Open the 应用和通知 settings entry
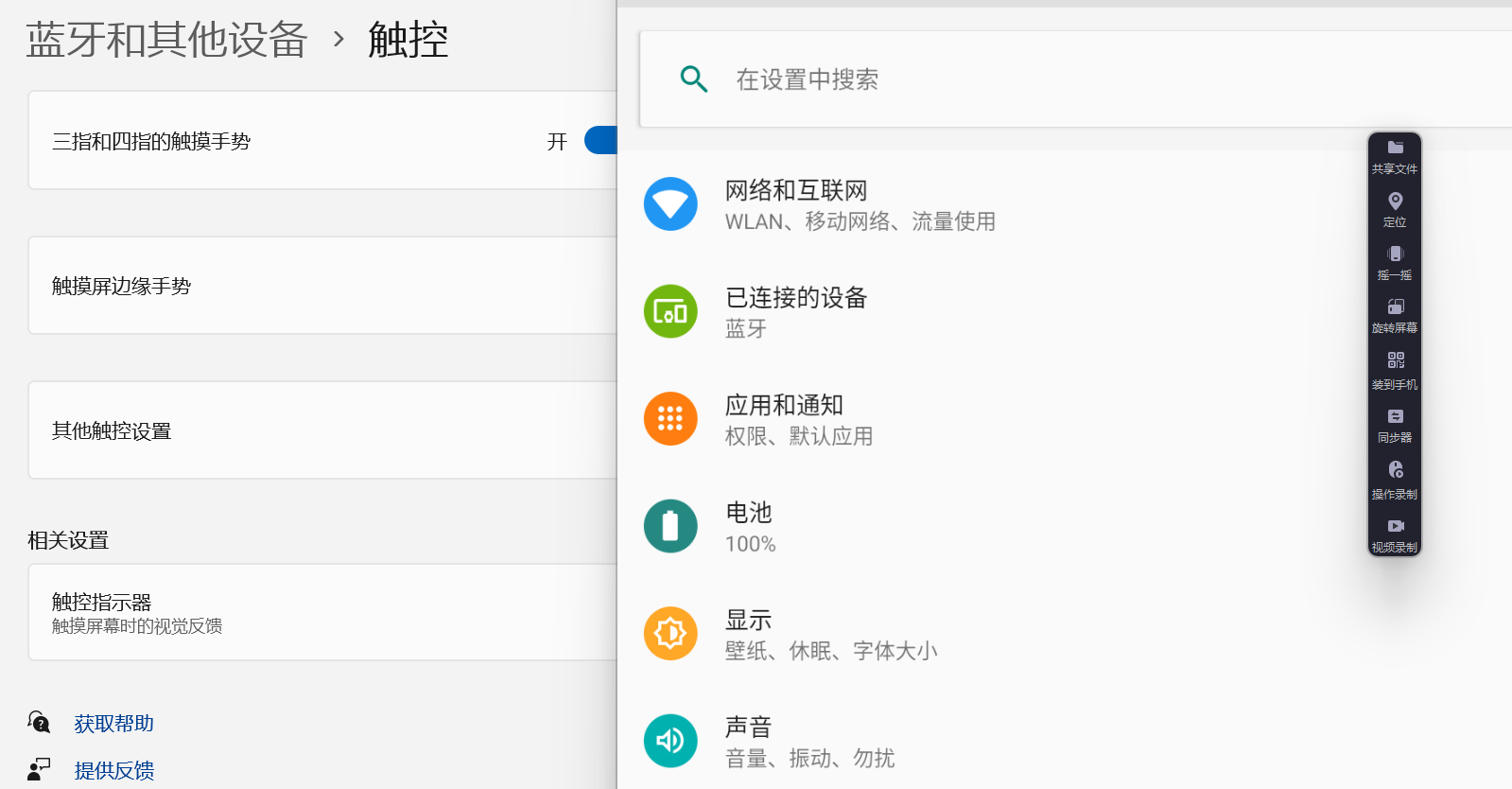The width and height of the screenshot is (1512, 789). point(784,418)
